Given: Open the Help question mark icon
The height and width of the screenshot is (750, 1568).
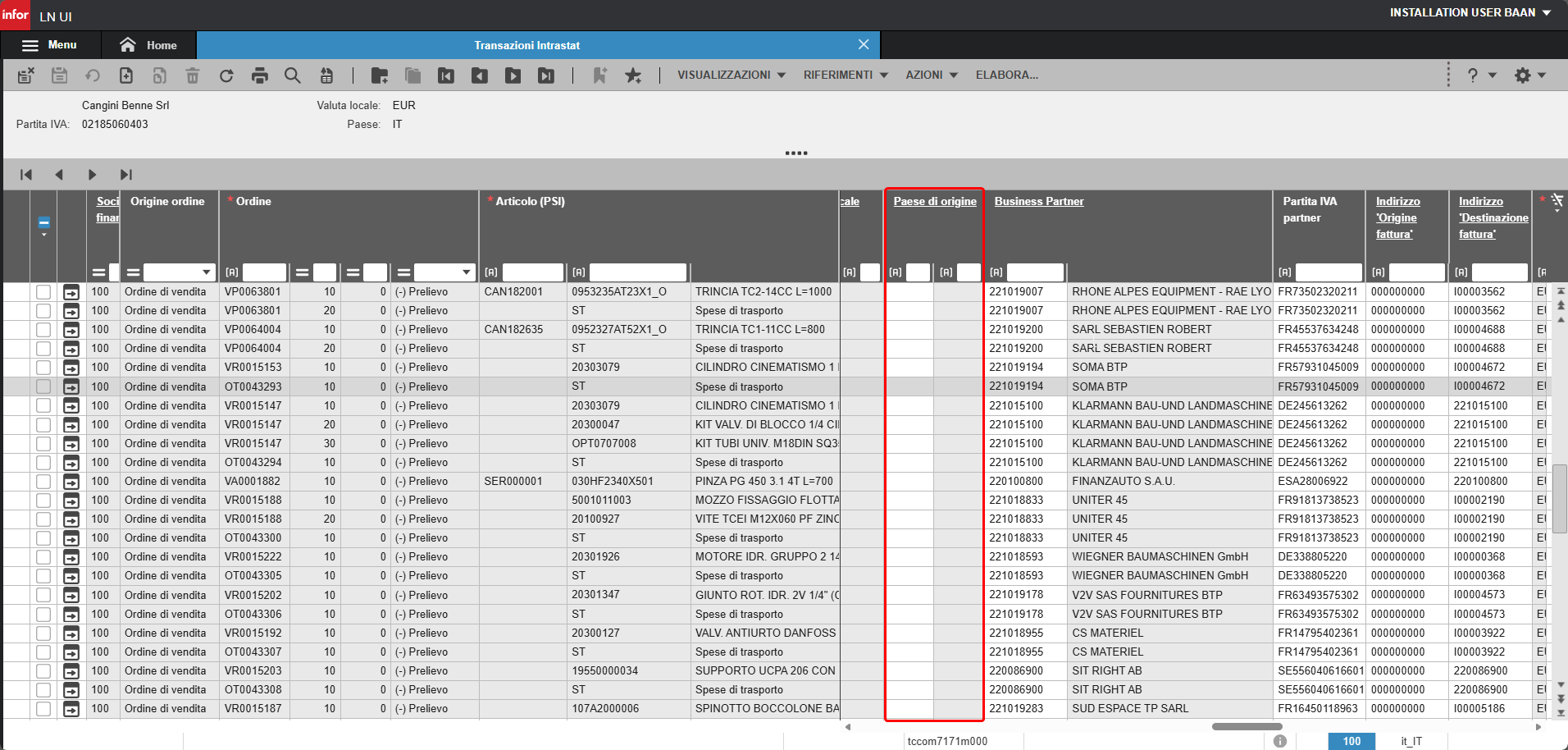Looking at the screenshot, I should coord(1473,75).
